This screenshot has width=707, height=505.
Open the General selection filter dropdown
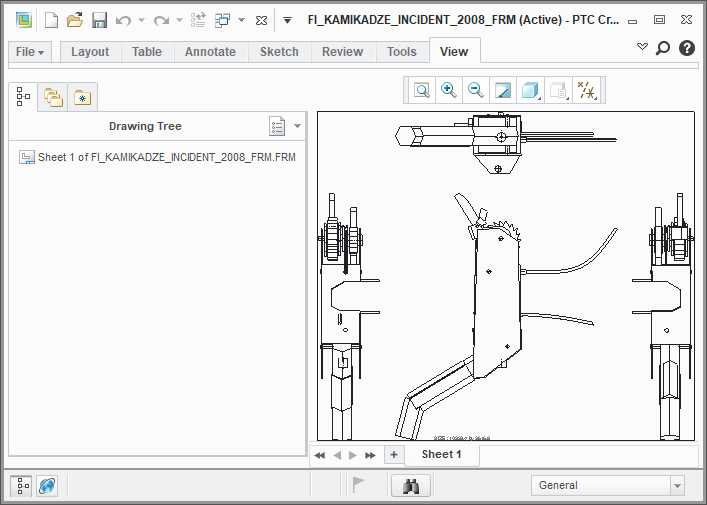607,486
